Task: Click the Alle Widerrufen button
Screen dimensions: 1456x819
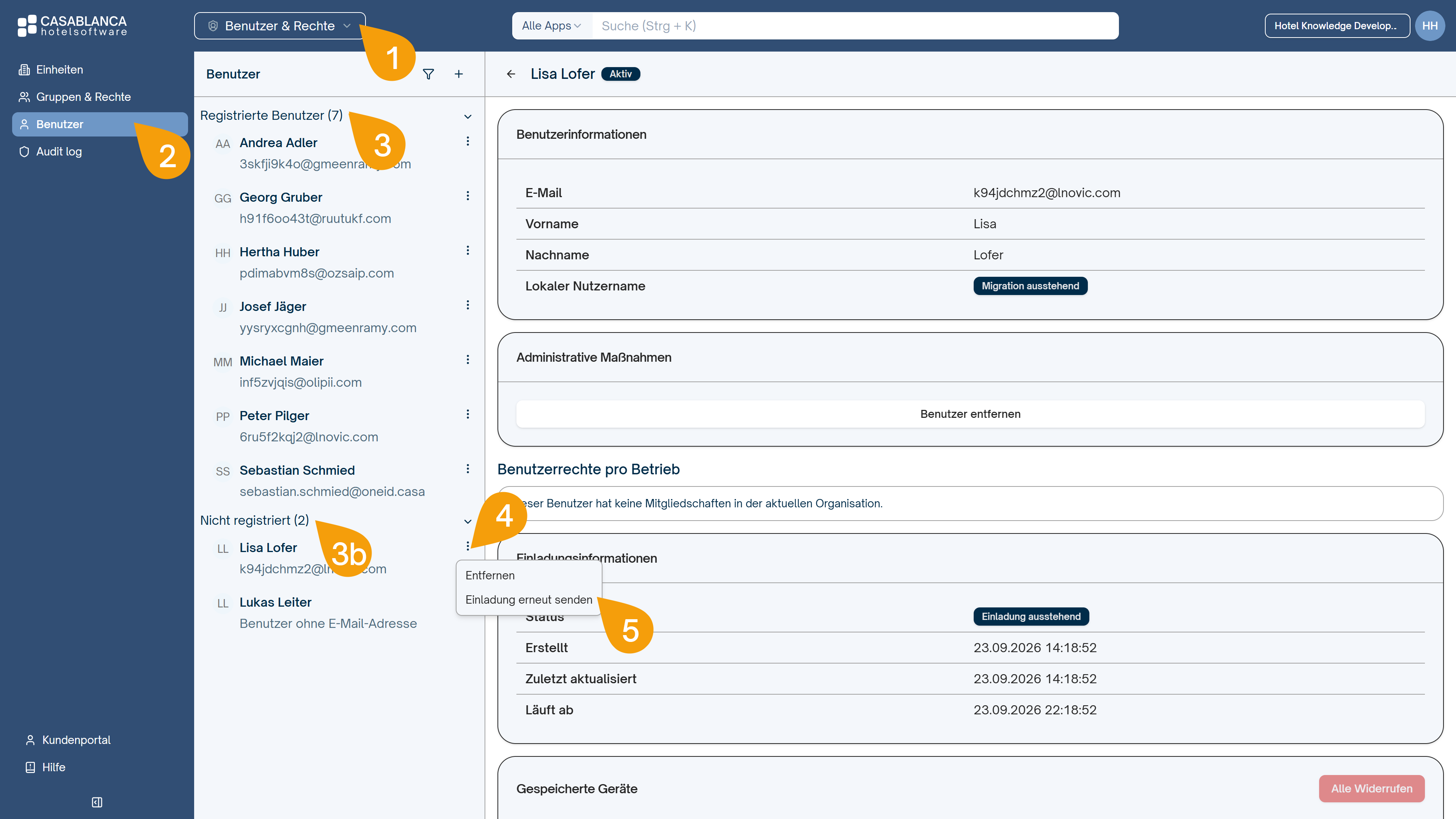Action: click(x=1371, y=789)
